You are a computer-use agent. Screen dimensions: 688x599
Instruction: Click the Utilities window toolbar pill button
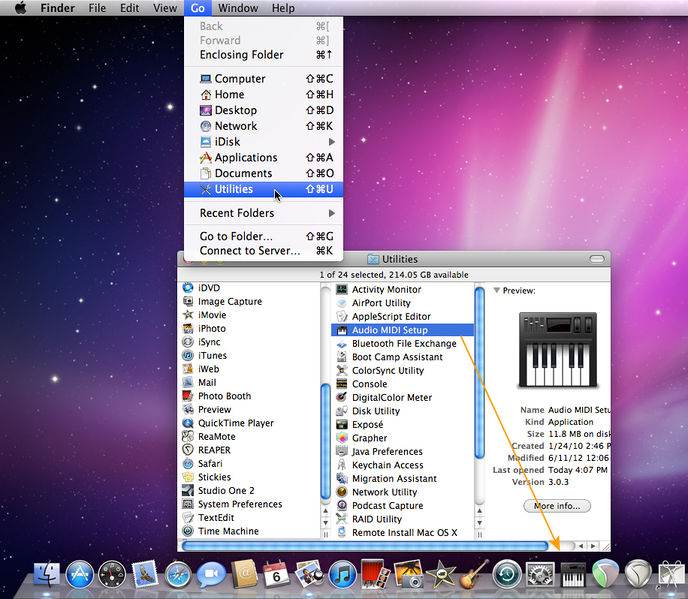tap(597, 259)
